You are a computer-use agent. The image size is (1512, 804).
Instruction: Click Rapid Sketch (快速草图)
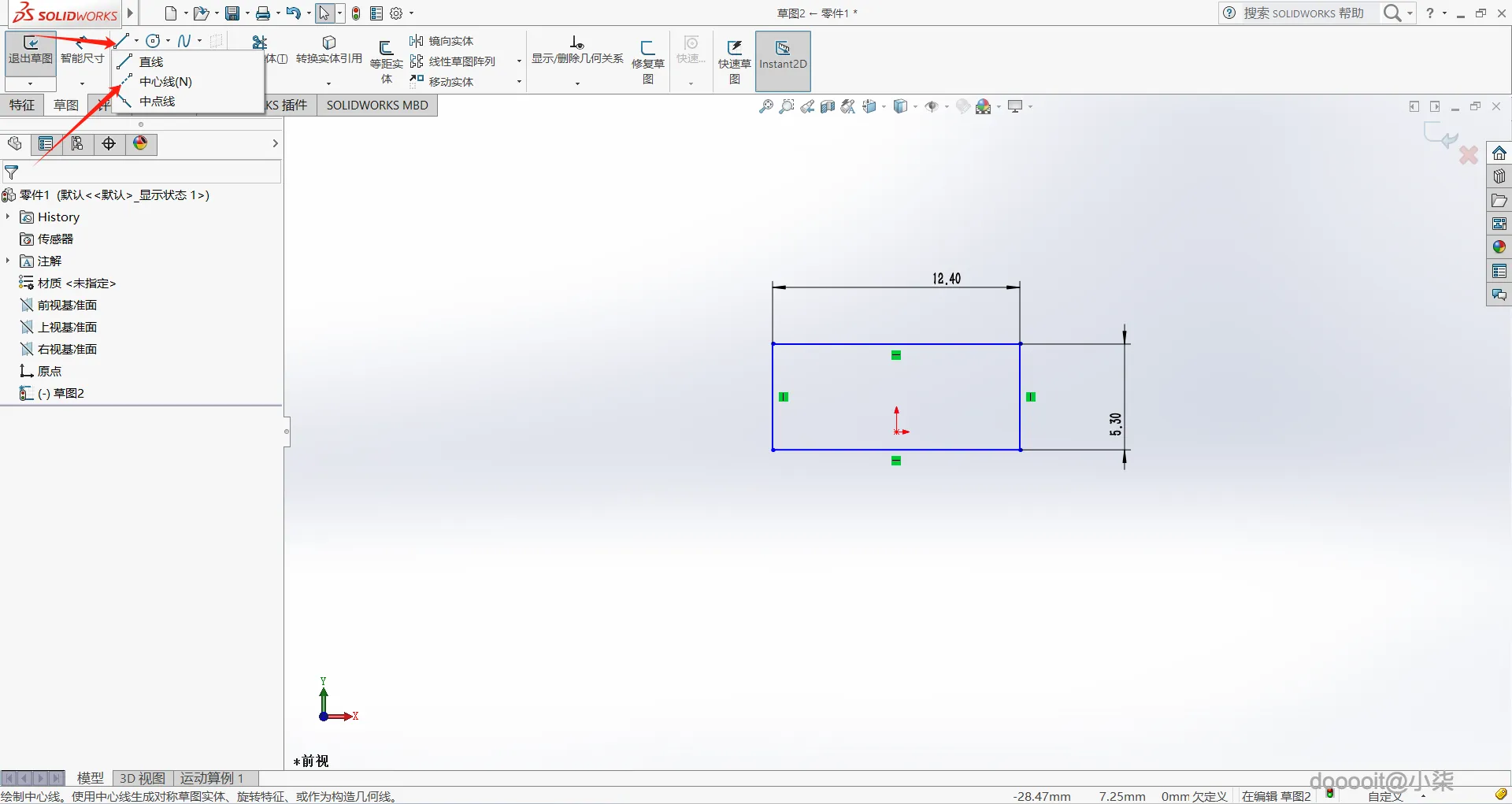click(x=735, y=61)
